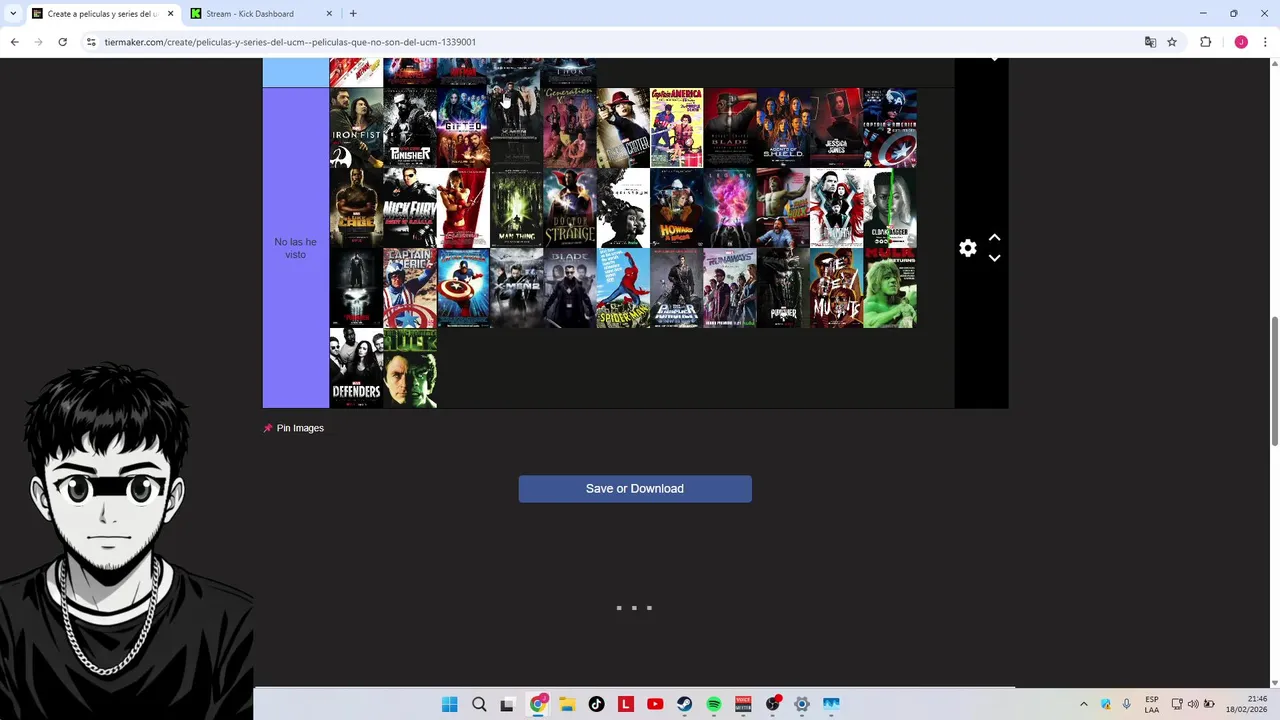
Task: Close the tiermaker browser tab
Action: 170,14
